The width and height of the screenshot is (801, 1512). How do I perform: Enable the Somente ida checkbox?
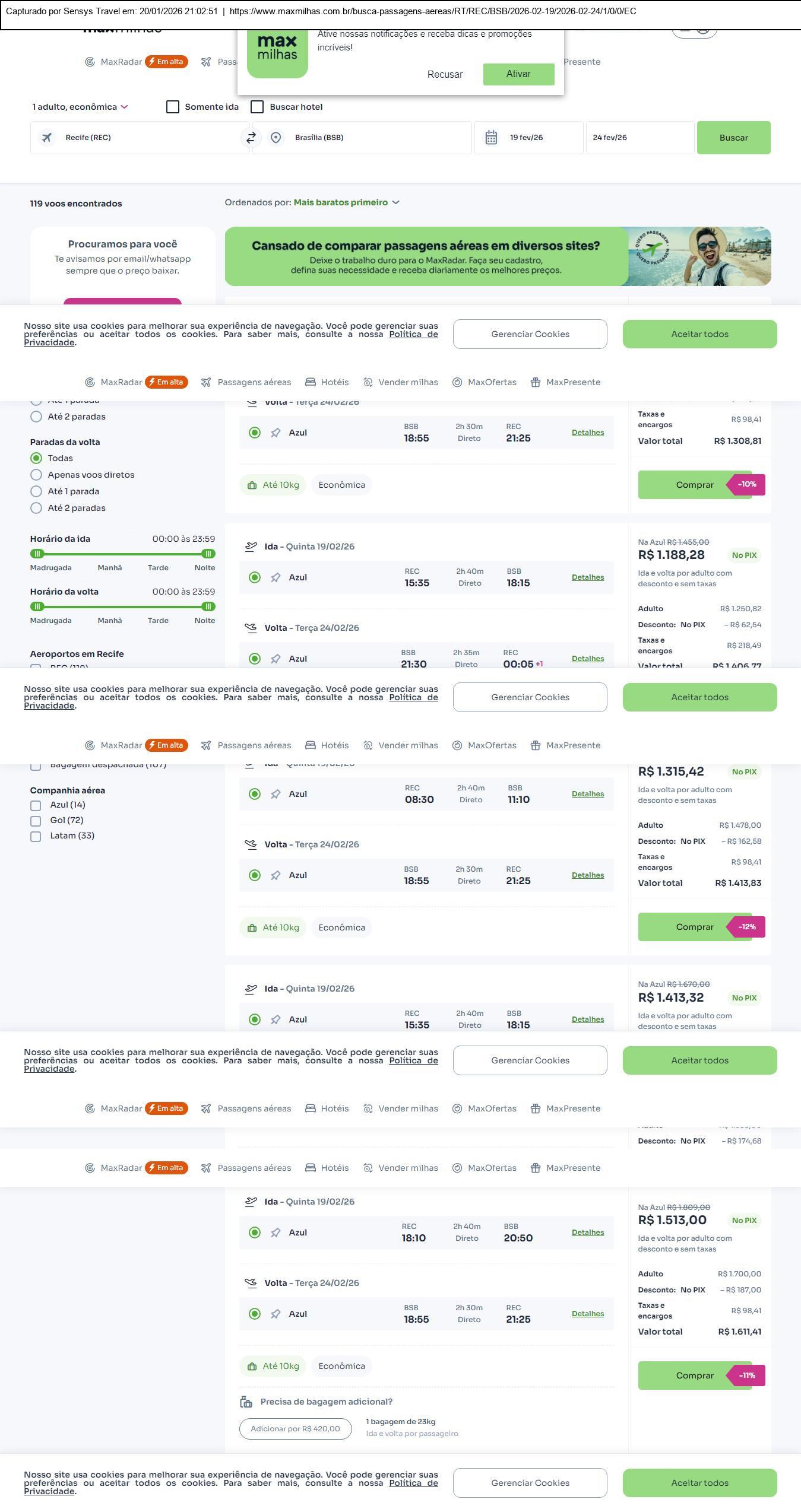pos(173,107)
